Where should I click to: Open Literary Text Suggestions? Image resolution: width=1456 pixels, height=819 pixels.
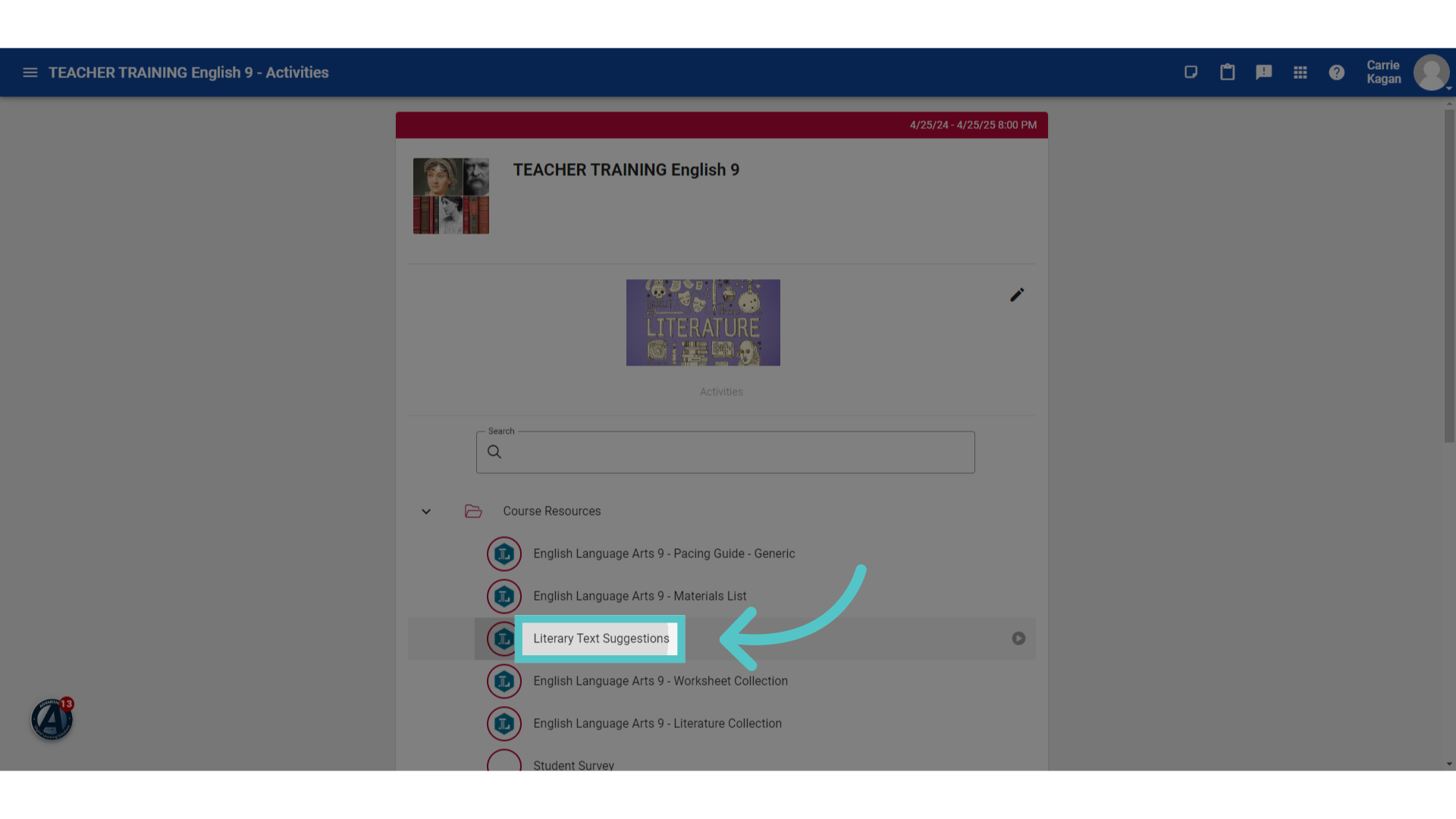[x=601, y=639]
